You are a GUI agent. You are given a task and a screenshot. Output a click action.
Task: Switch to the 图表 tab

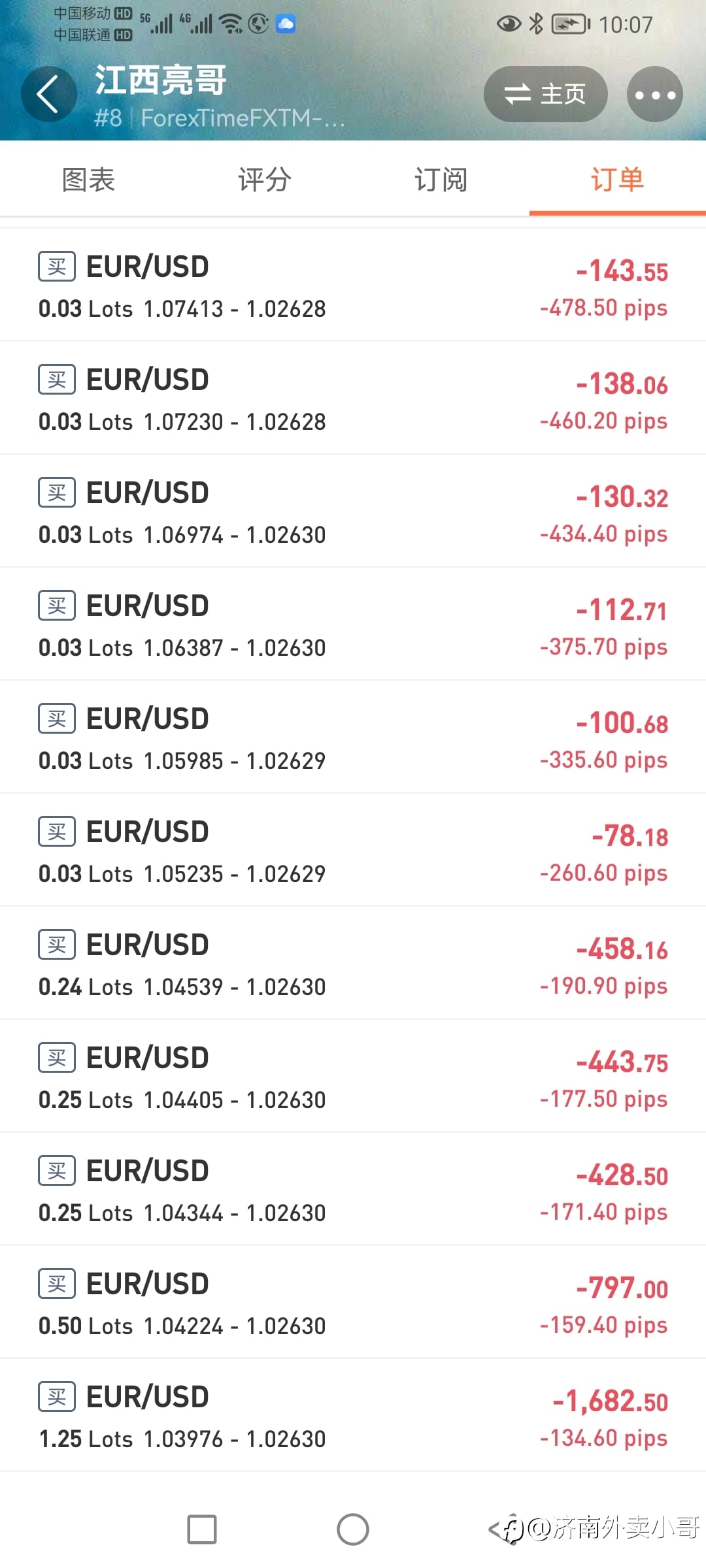88,180
